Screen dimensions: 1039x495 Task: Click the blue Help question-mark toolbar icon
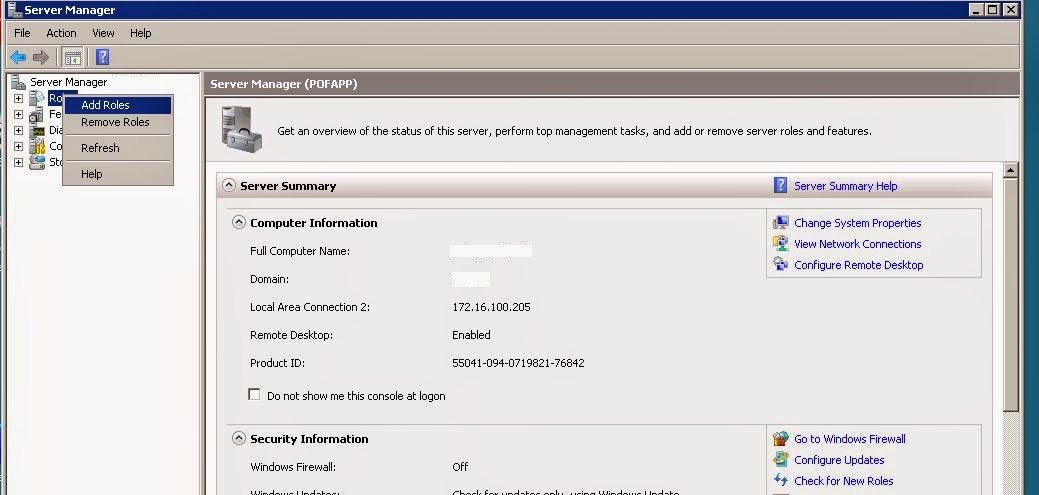point(102,57)
